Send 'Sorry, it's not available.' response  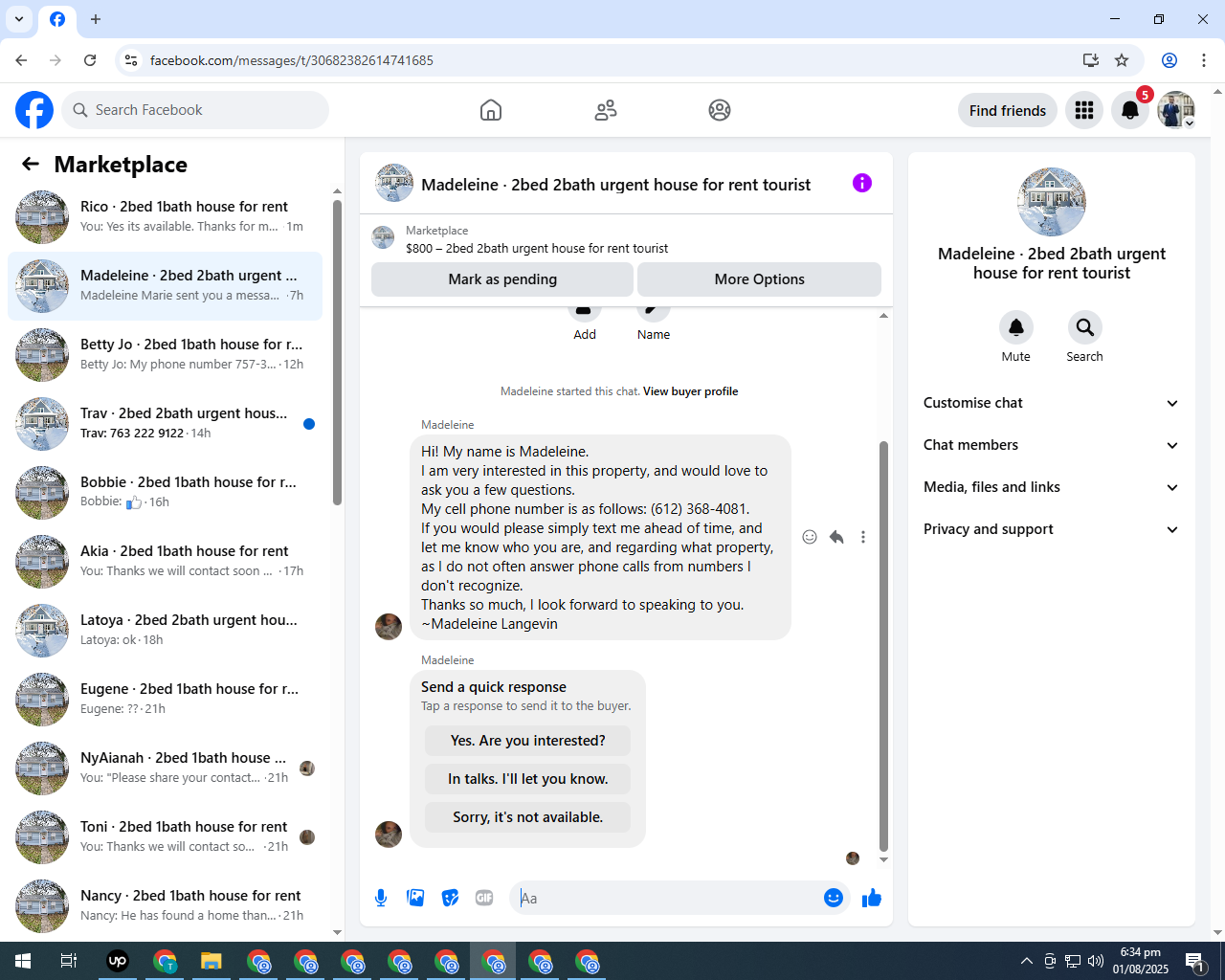tap(528, 817)
